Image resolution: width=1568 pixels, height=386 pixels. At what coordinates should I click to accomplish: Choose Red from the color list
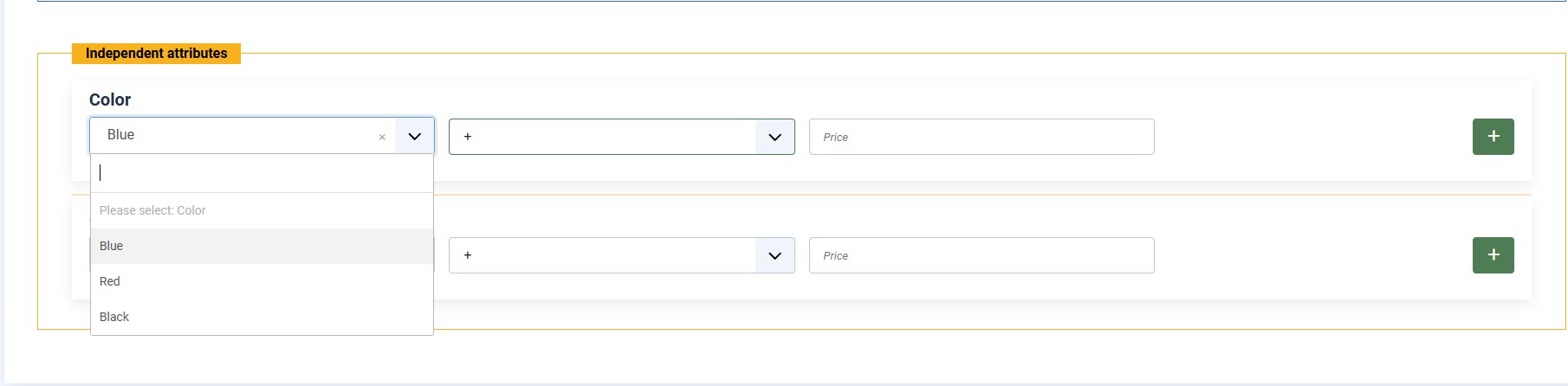(110, 281)
